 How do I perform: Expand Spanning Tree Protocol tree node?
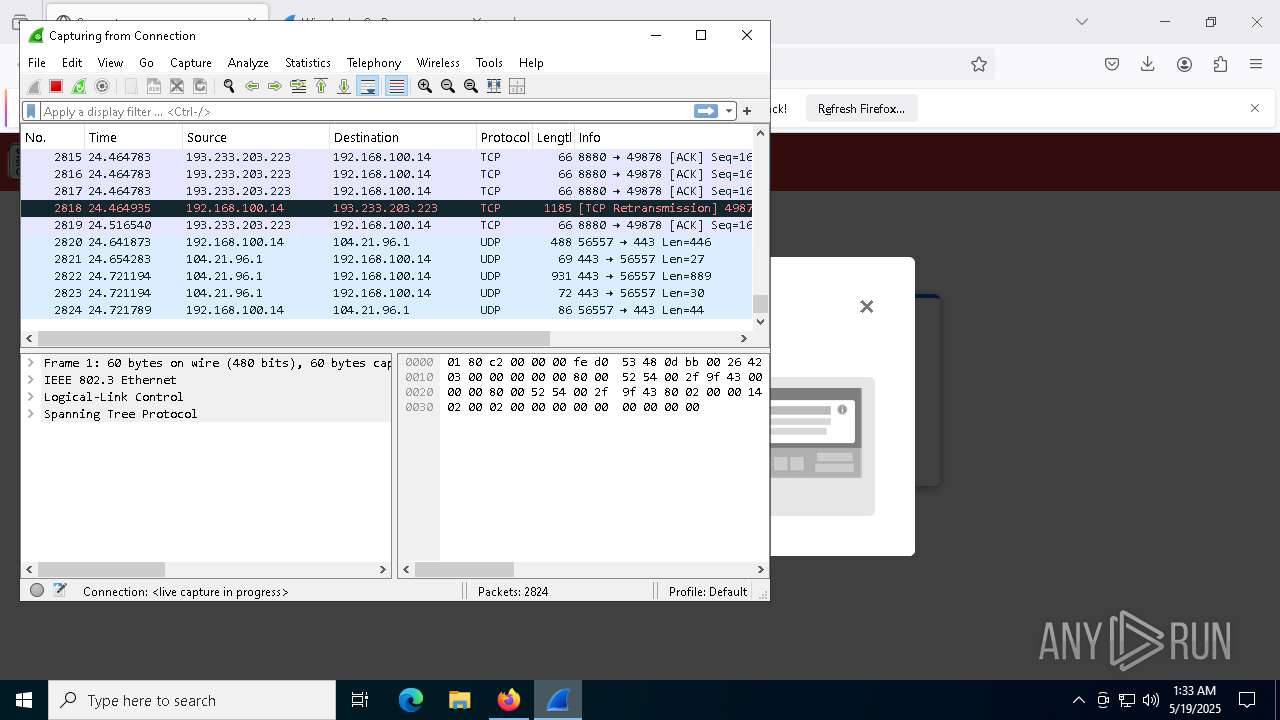click(31, 414)
